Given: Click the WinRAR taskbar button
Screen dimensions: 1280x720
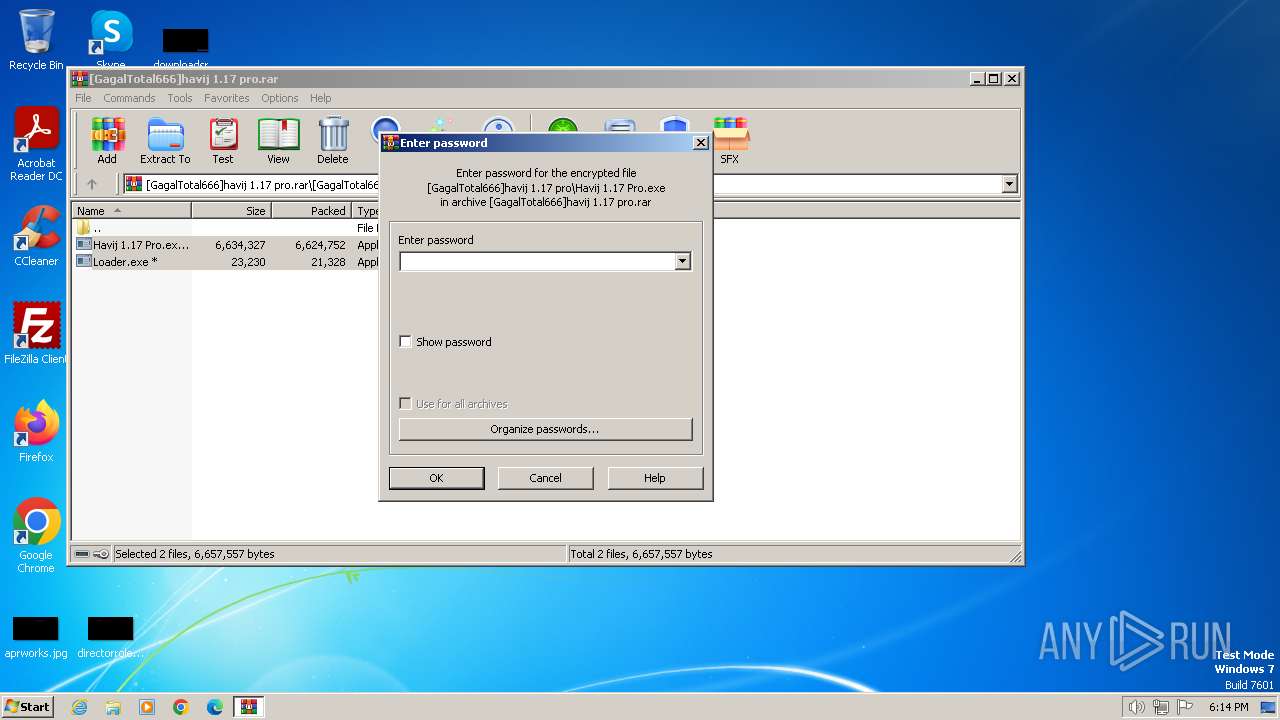Looking at the screenshot, I should click(x=249, y=707).
